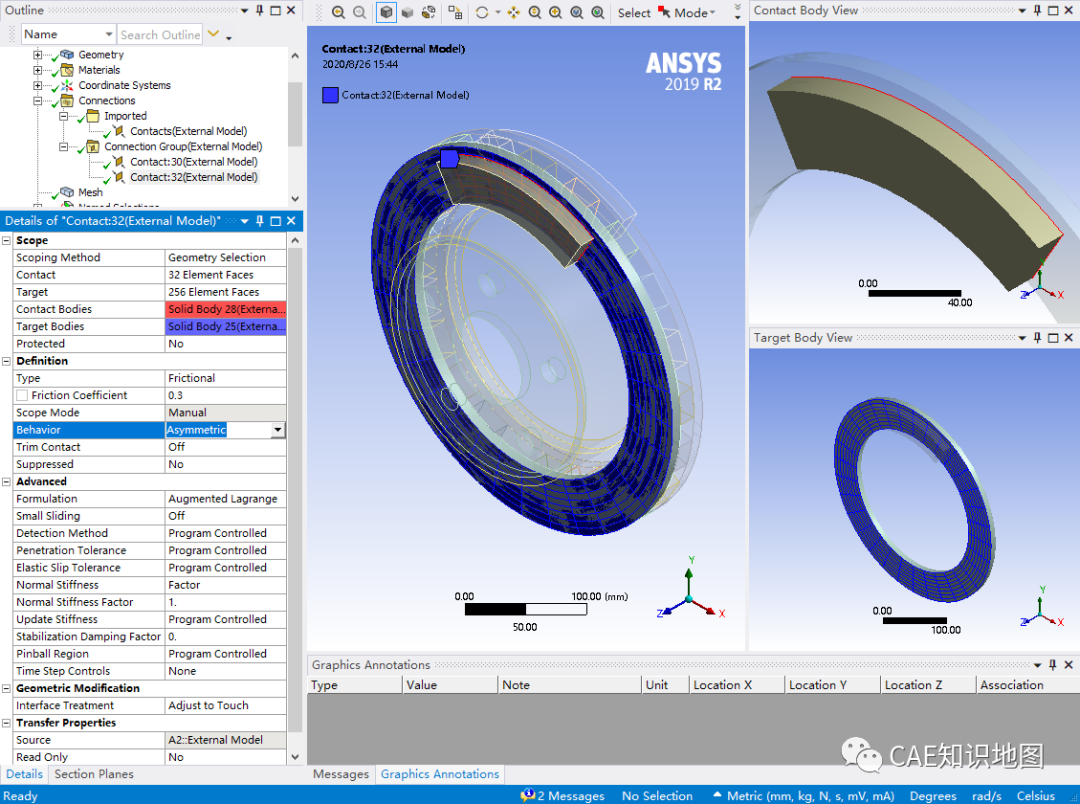
Task: Pin the Contact Body View panel
Action: (x=1037, y=10)
